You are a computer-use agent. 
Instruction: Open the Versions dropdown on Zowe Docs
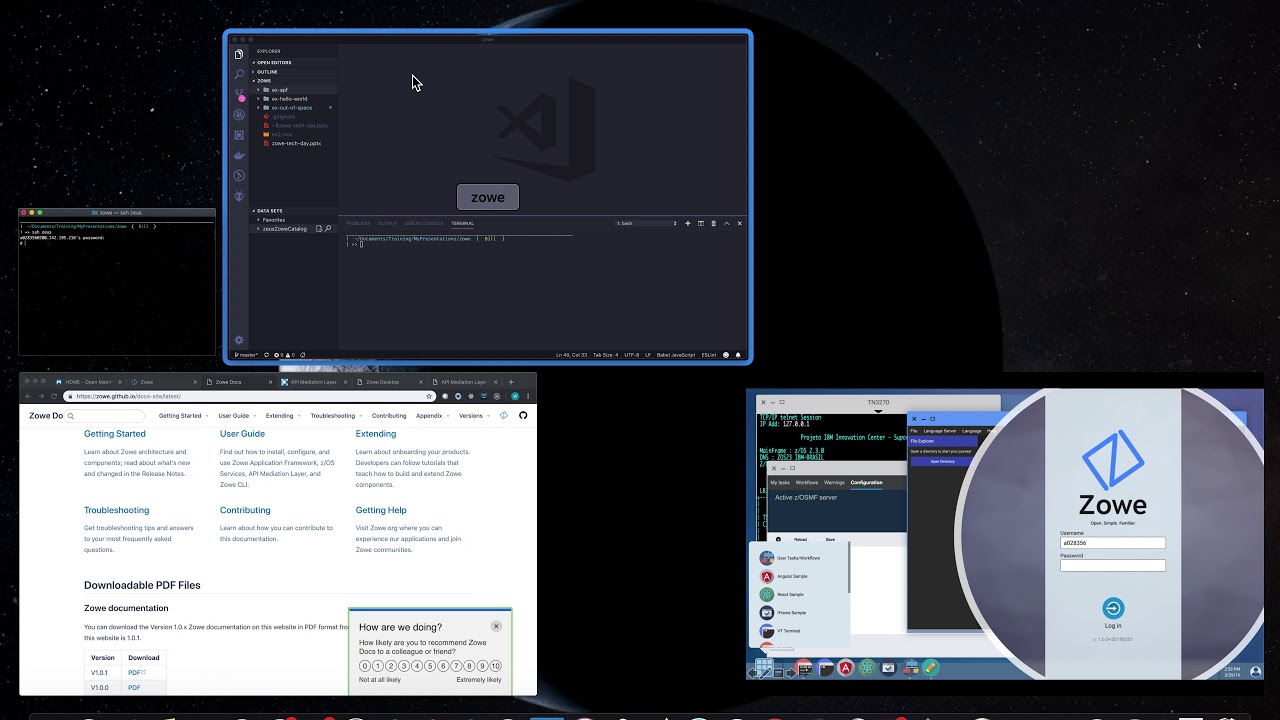(x=473, y=415)
